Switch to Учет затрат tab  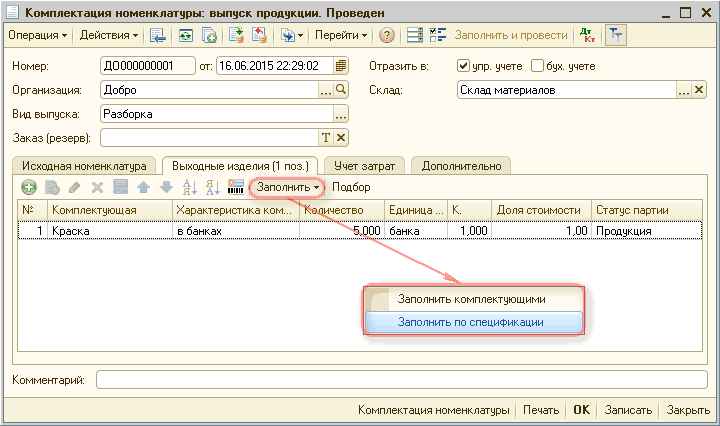[x=364, y=166]
